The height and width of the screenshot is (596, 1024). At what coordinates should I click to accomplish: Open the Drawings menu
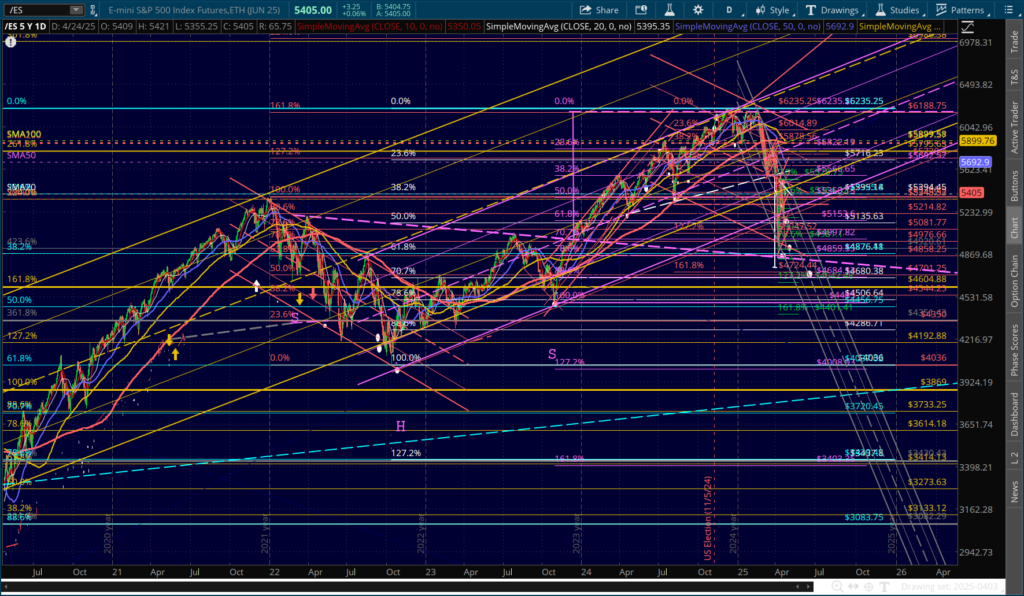[x=832, y=10]
